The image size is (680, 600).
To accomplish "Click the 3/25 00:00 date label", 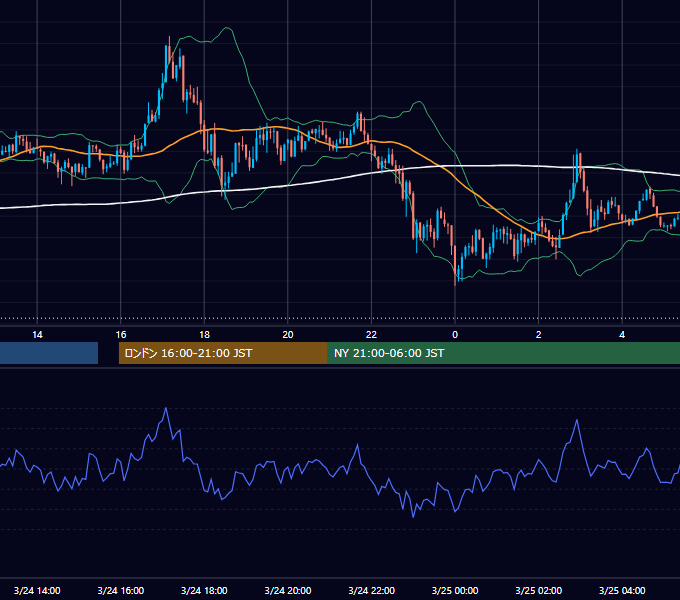I will click(x=455, y=590).
